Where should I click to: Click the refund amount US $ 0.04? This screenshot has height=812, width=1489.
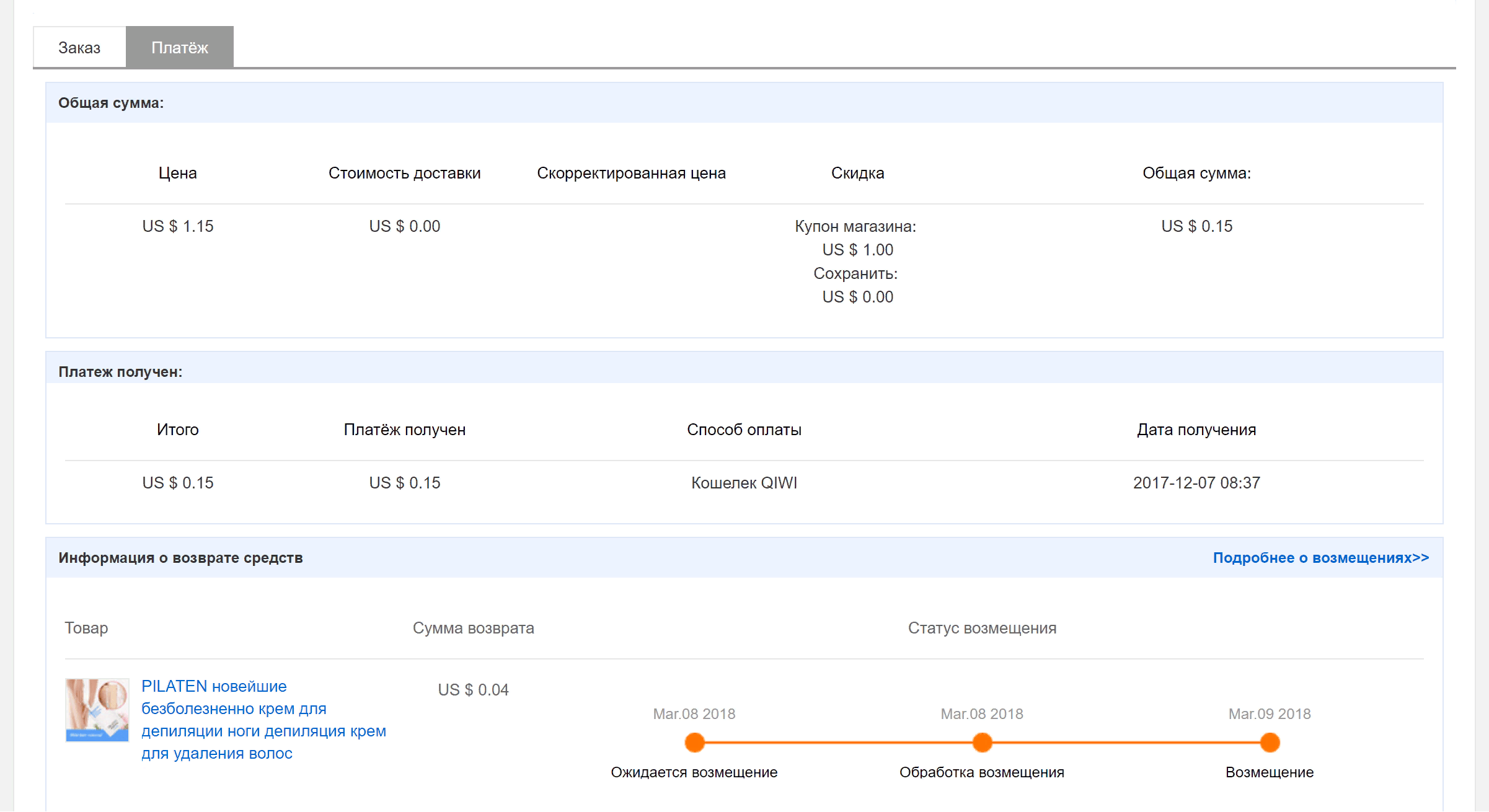473,690
